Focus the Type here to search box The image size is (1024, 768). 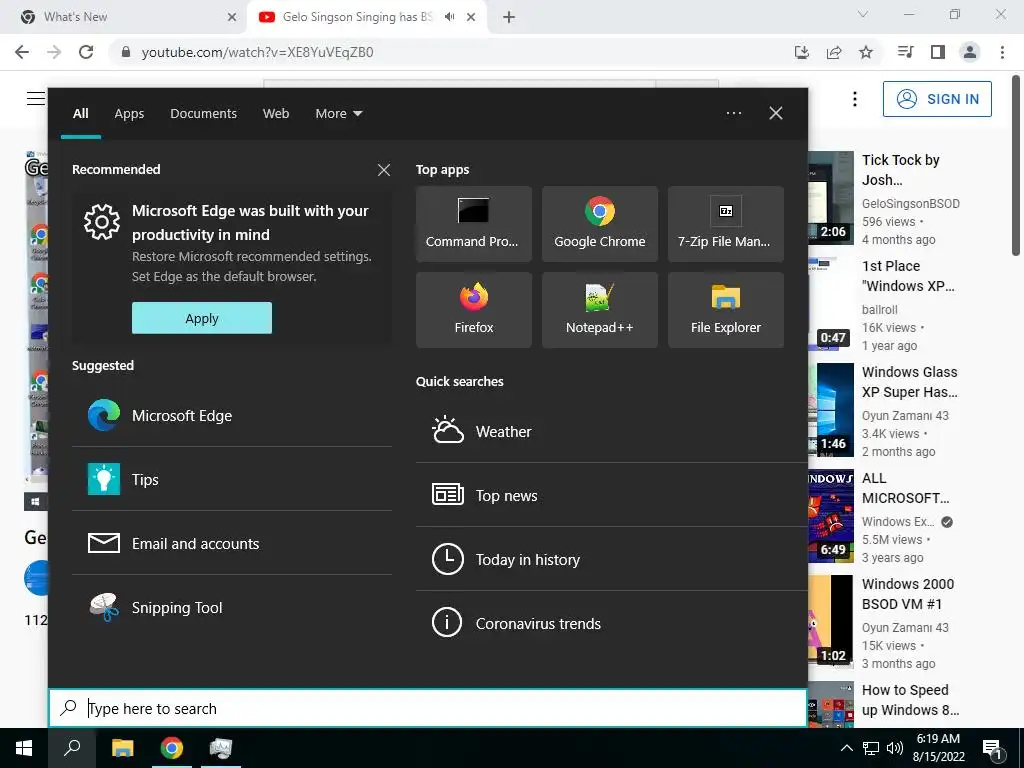tap(428, 708)
